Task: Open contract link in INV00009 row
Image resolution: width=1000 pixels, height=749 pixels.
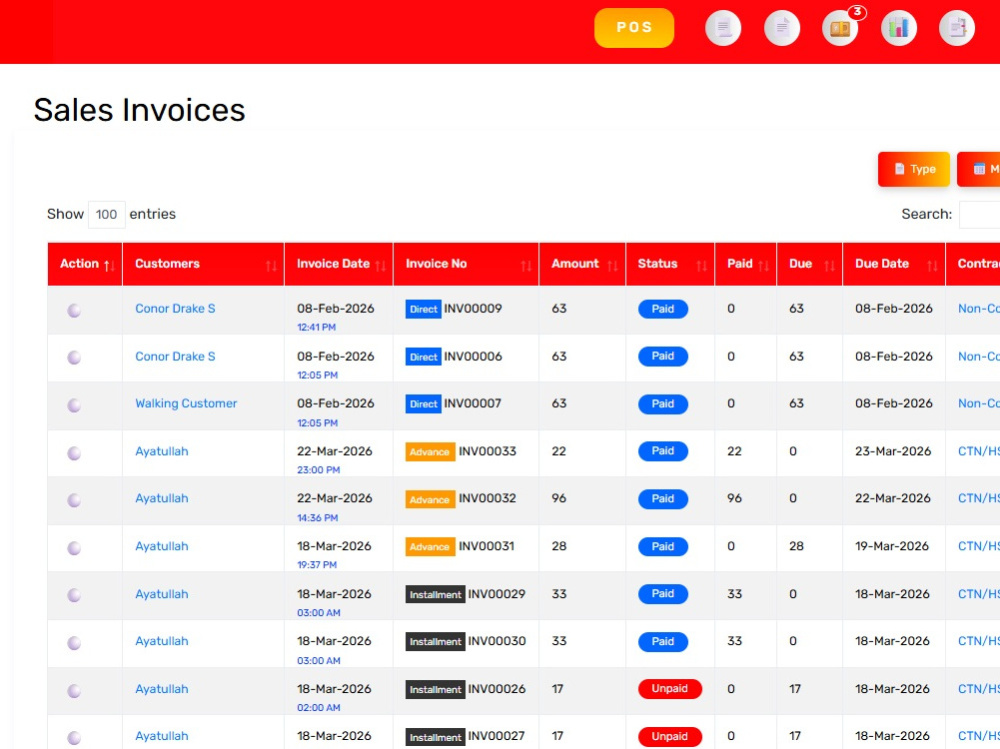Action: pyautogui.click(x=978, y=309)
